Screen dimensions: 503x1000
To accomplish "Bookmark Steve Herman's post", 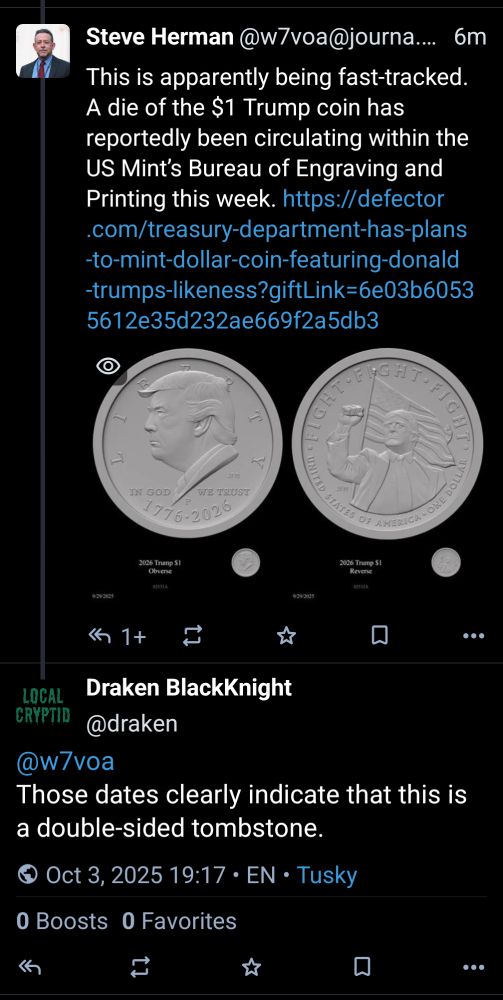I will [x=380, y=635].
